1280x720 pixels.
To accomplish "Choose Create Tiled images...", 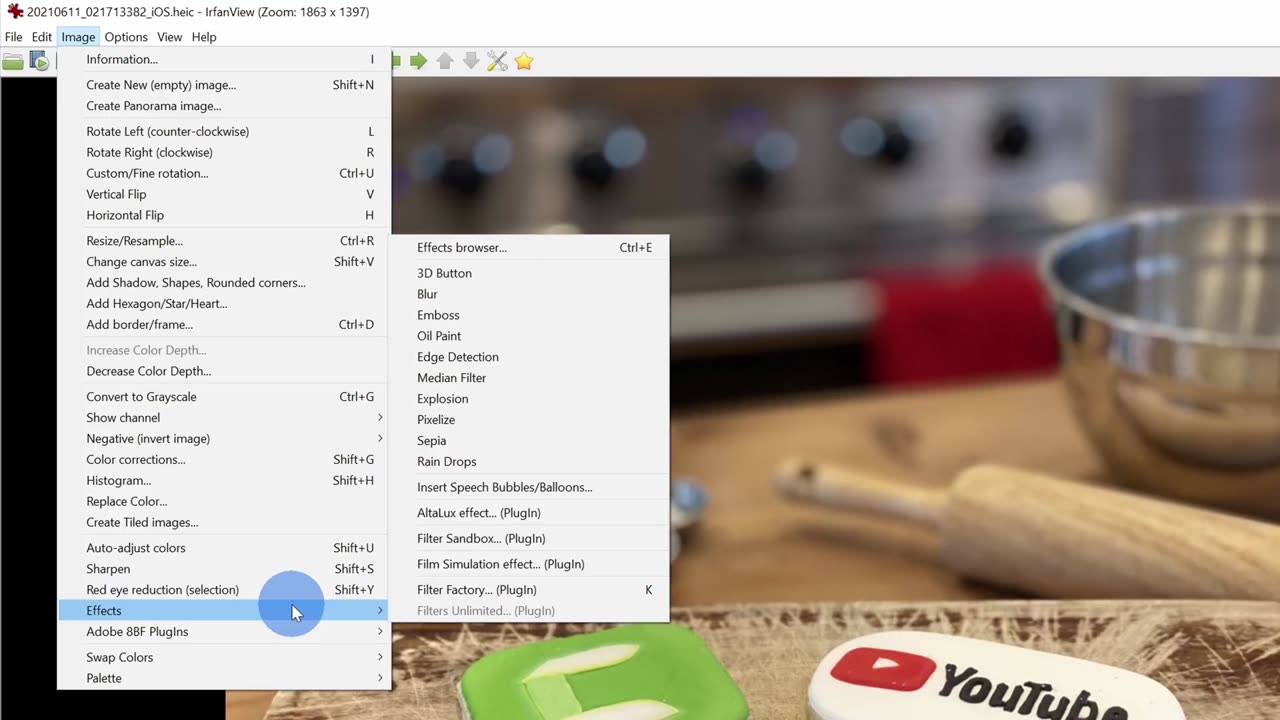I will pyautogui.click(x=223, y=523).
